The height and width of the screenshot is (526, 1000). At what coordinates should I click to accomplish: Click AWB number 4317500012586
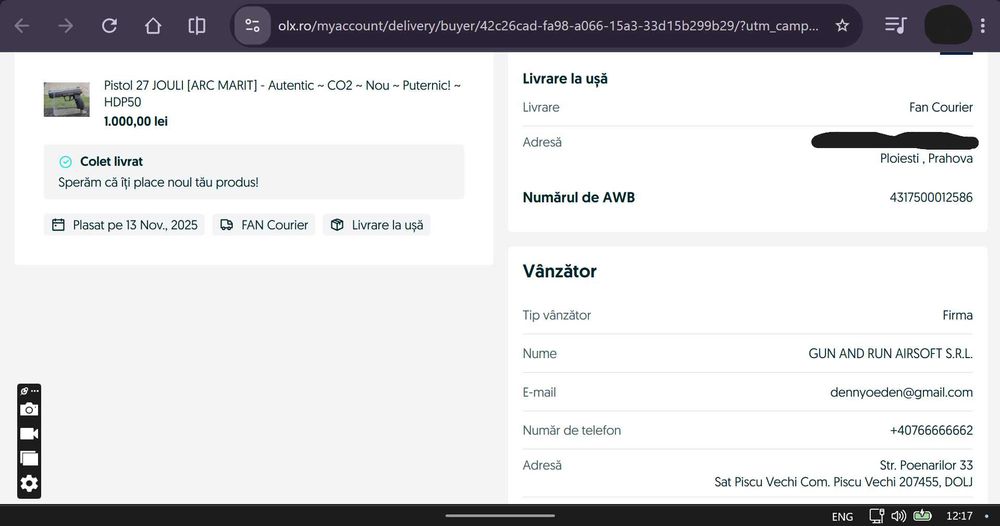point(930,197)
